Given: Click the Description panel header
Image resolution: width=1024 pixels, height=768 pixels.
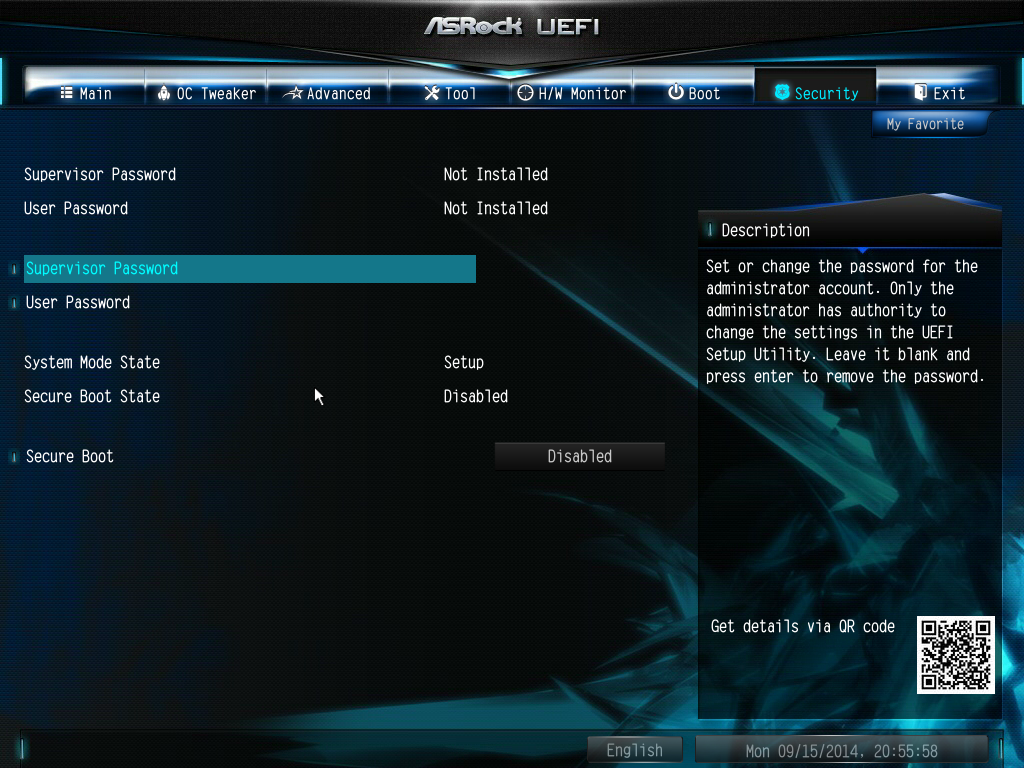Looking at the screenshot, I should pyautogui.click(x=849, y=230).
